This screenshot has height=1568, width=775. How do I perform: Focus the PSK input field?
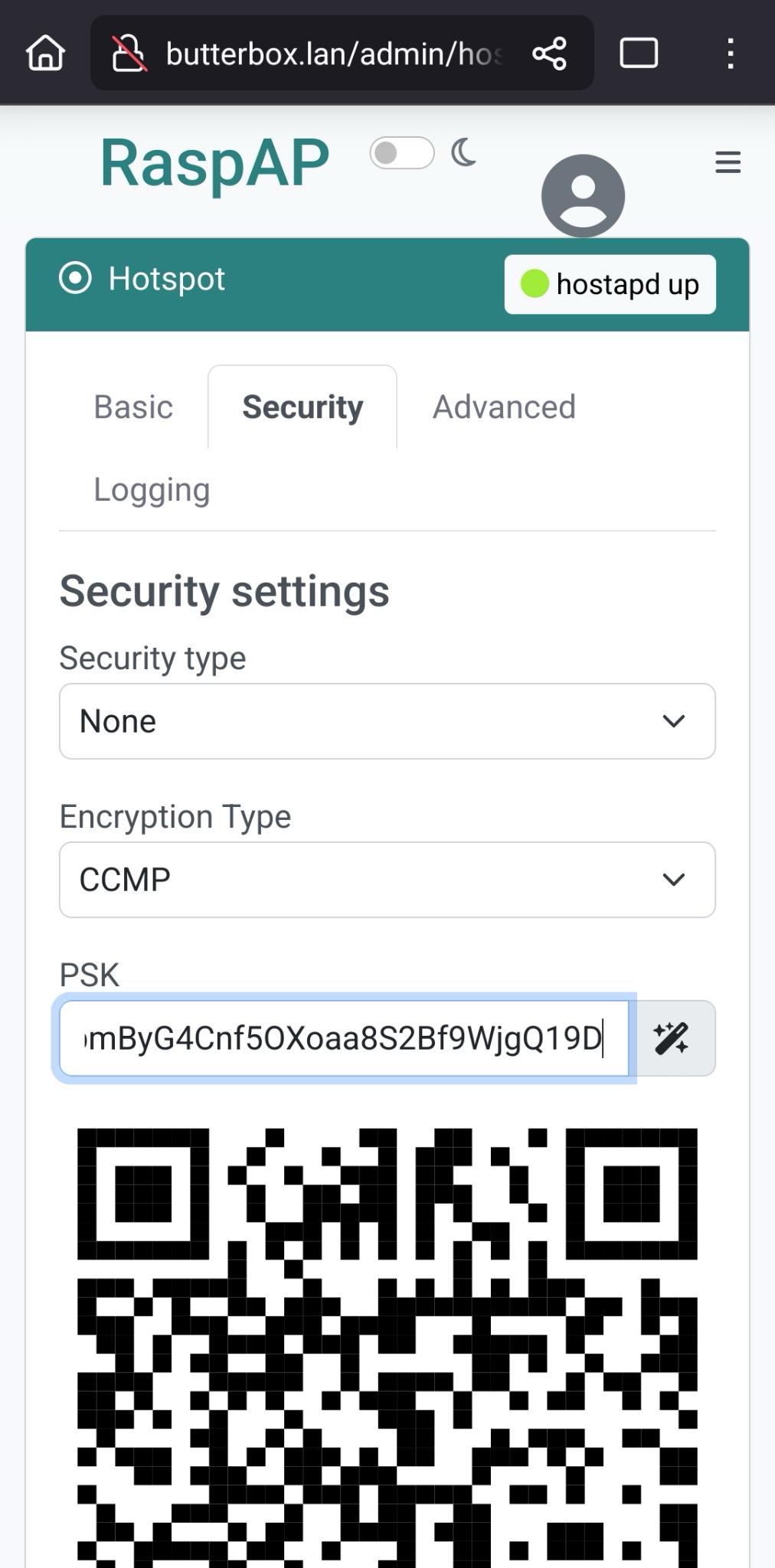(344, 1038)
